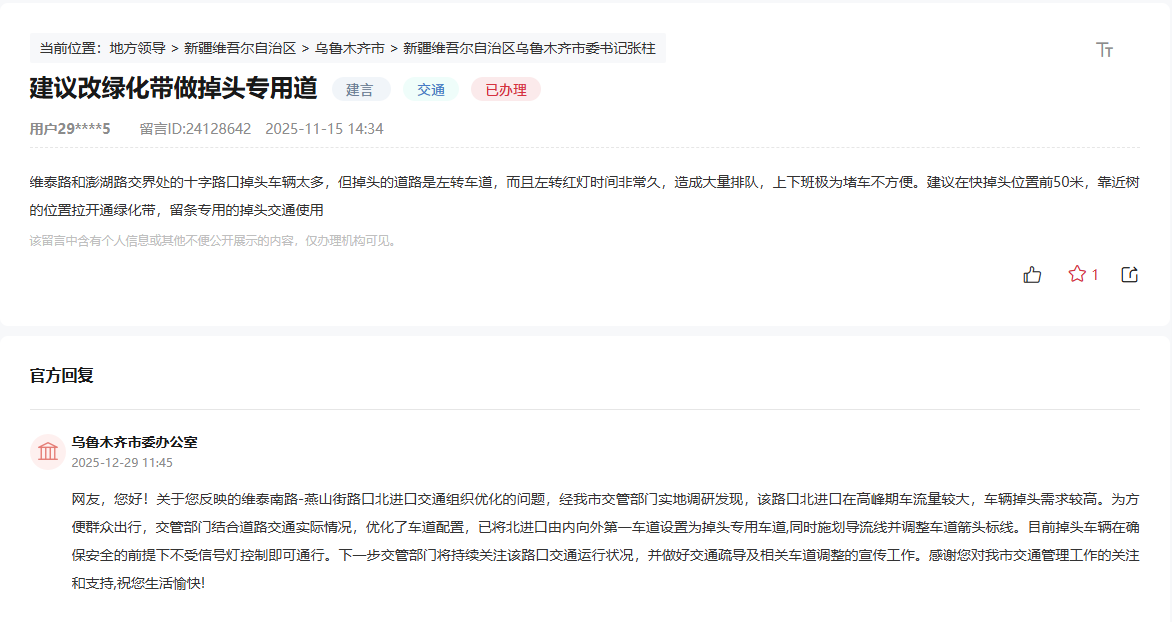Viewport: 1172px width, 622px height.
Task: Open the font size adjustment icon
Action: [1104, 49]
